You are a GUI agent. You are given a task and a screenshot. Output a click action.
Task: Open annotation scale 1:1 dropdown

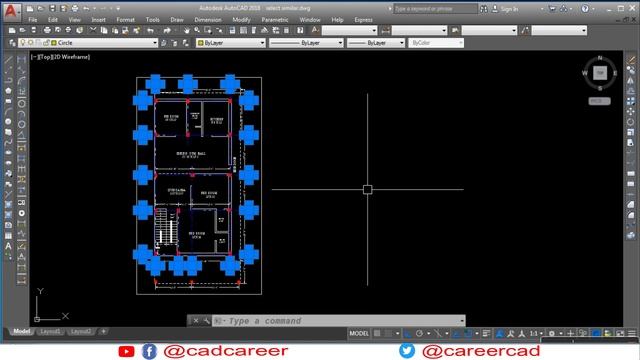[x=536, y=333]
